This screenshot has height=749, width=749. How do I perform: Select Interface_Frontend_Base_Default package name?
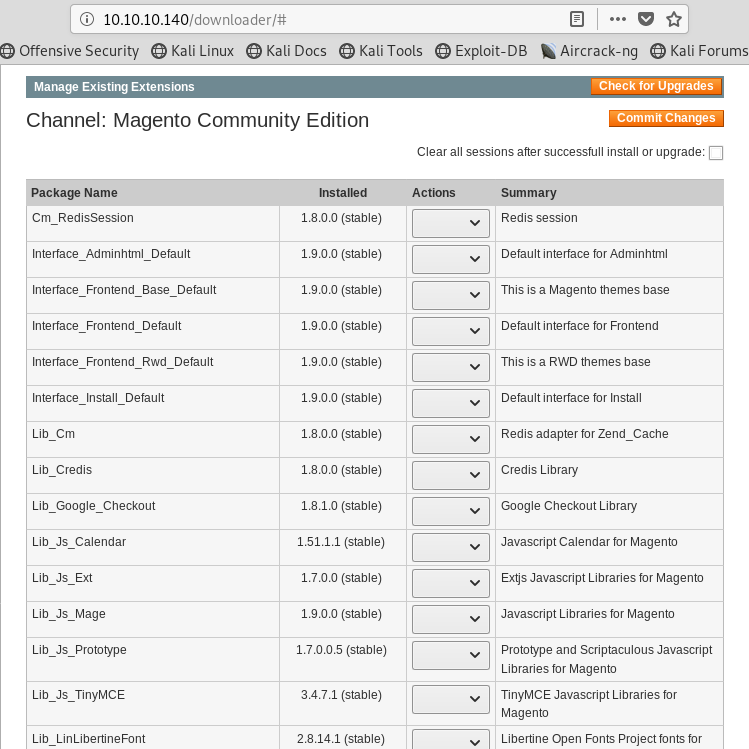(x=124, y=290)
